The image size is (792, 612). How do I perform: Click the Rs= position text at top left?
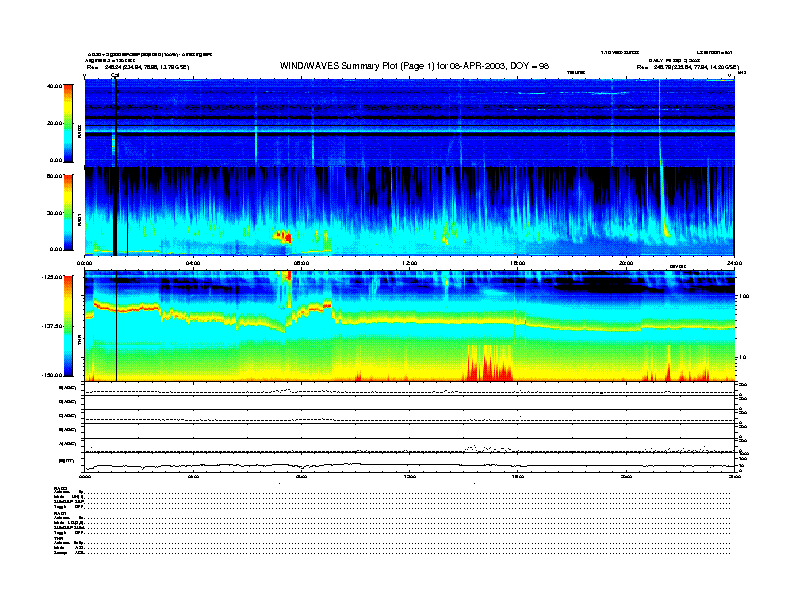(138, 67)
